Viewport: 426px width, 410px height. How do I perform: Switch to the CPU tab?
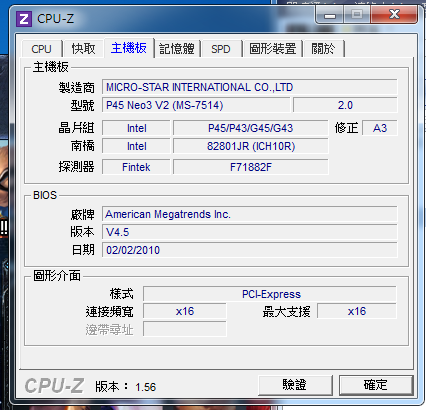[41, 49]
